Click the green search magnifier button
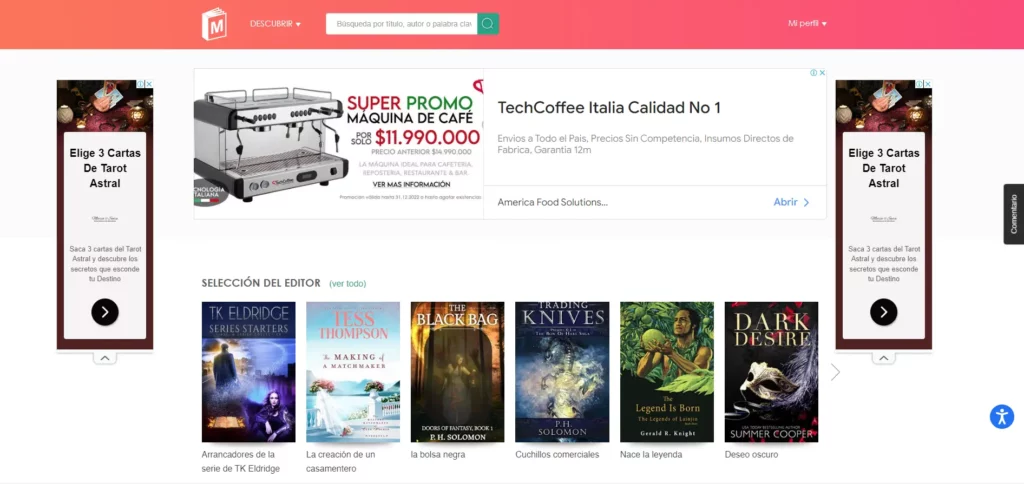Screen dimensions: 1024x484 coord(488,24)
